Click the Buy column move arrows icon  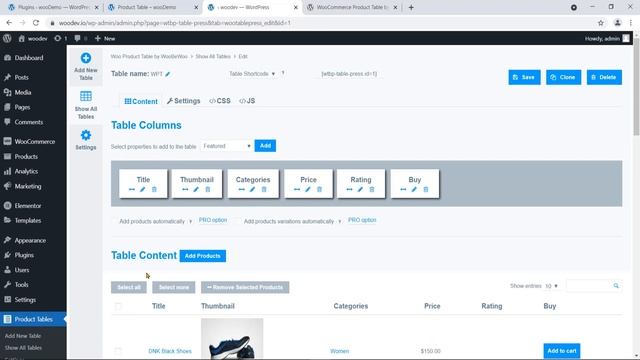pyautogui.click(x=403, y=189)
